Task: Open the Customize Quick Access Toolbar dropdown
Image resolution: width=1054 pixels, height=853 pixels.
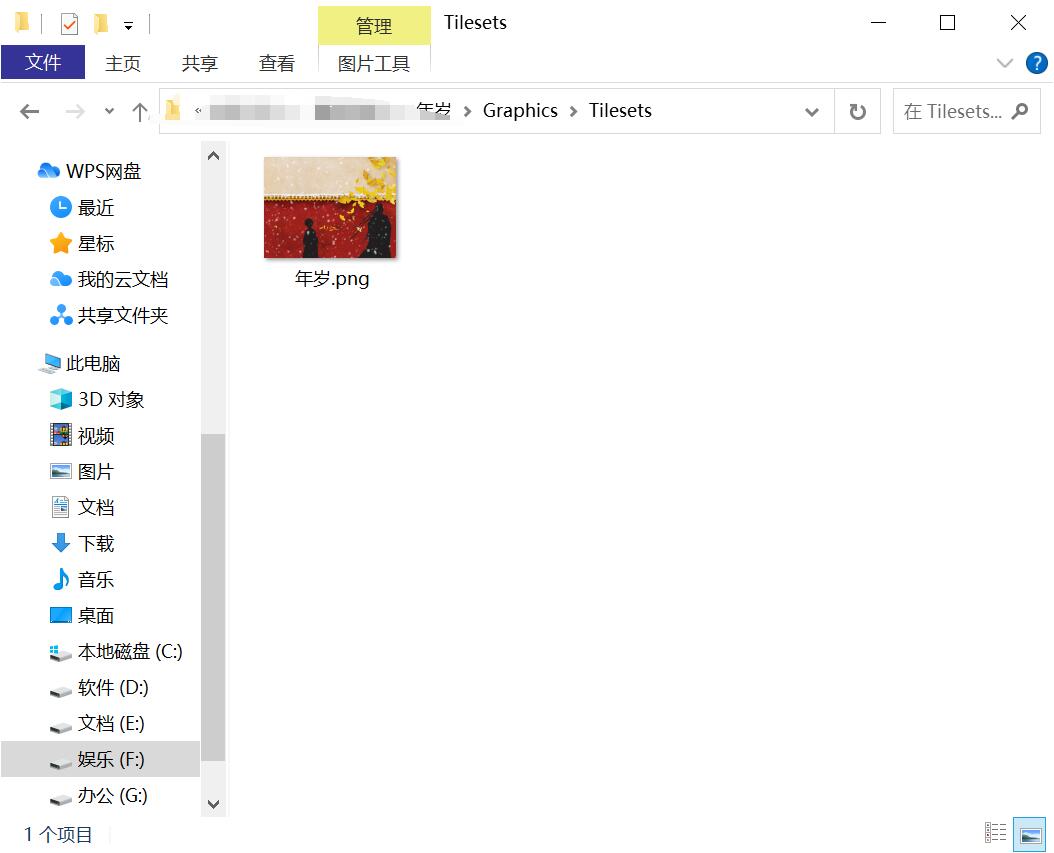Action: (128, 26)
